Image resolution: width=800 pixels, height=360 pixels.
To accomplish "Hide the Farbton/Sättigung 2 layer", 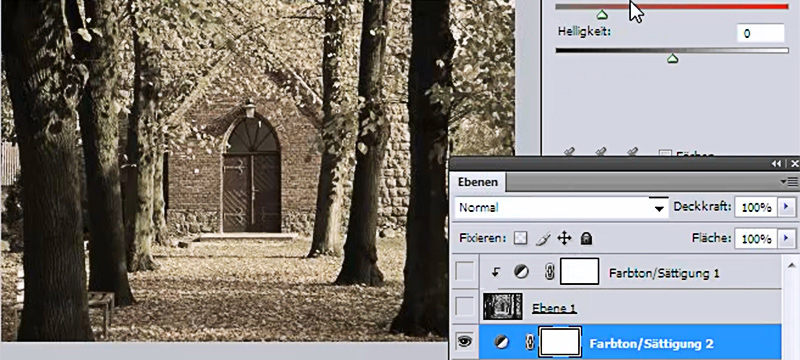I will click(465, 343).
